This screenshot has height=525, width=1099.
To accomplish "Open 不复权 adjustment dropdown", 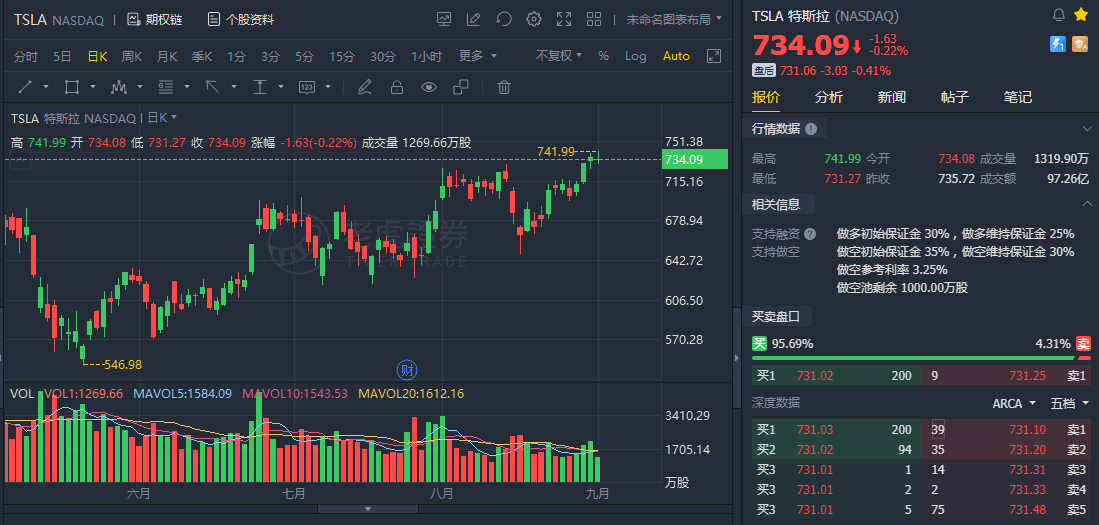I will point(559,55).
